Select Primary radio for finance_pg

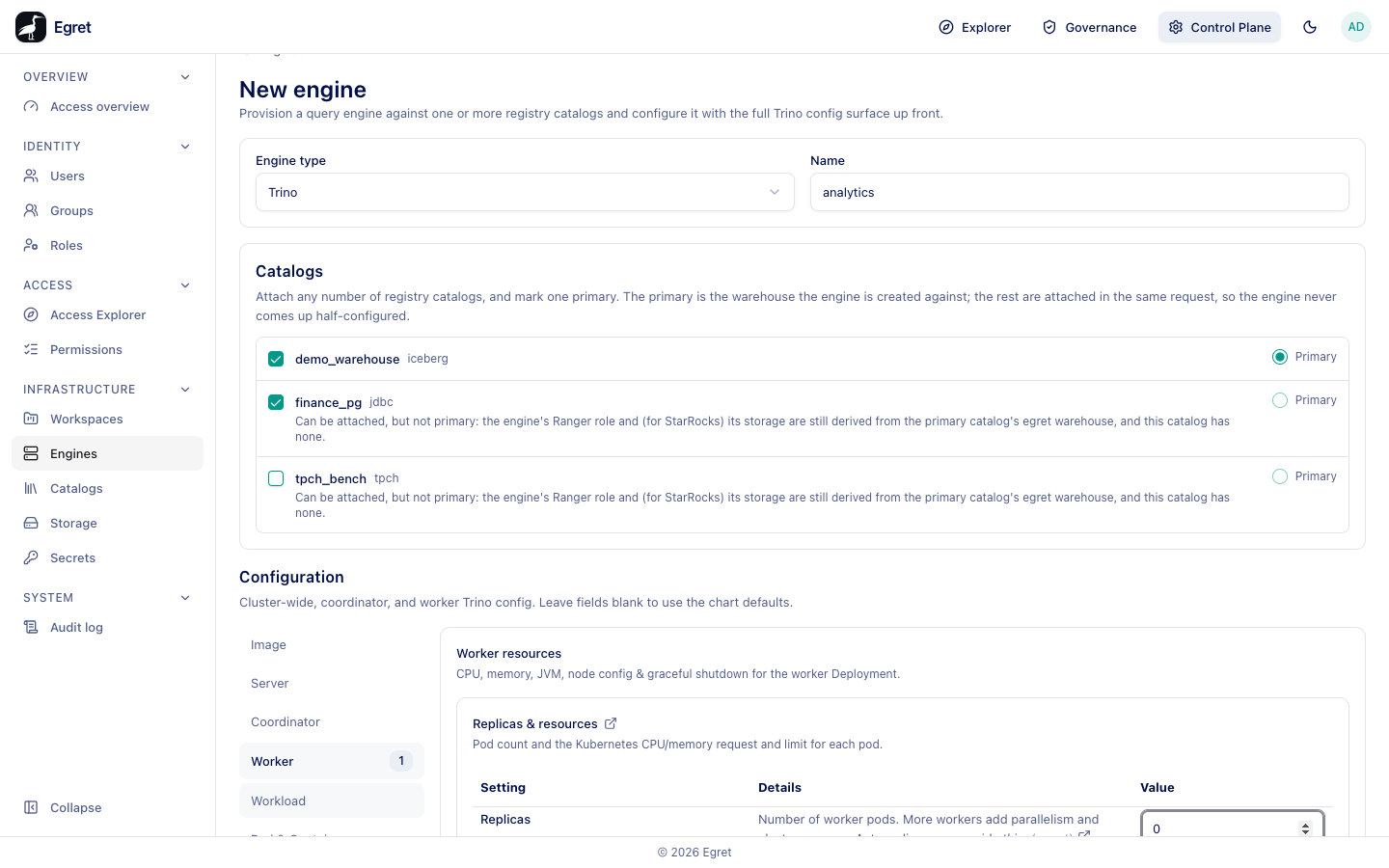[x=1280, y=400]
